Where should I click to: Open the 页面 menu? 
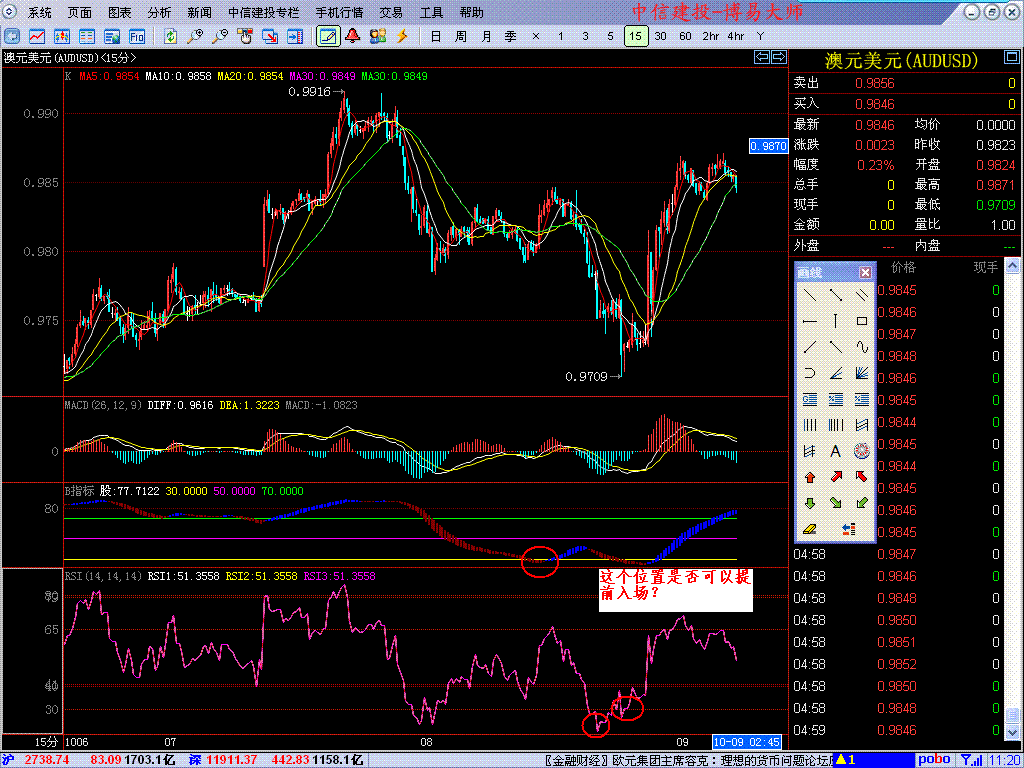80,12
